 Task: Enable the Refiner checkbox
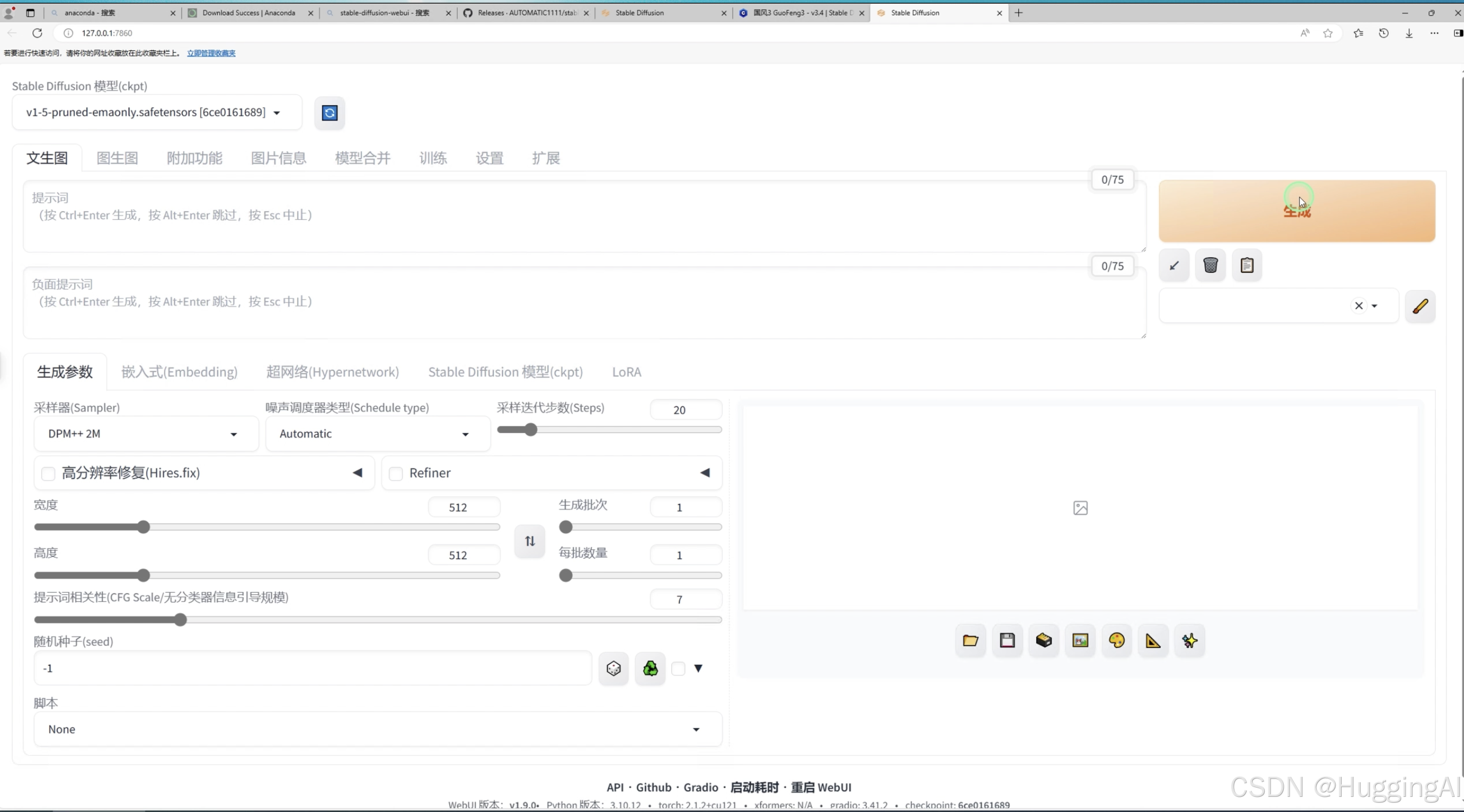(396, 473)
